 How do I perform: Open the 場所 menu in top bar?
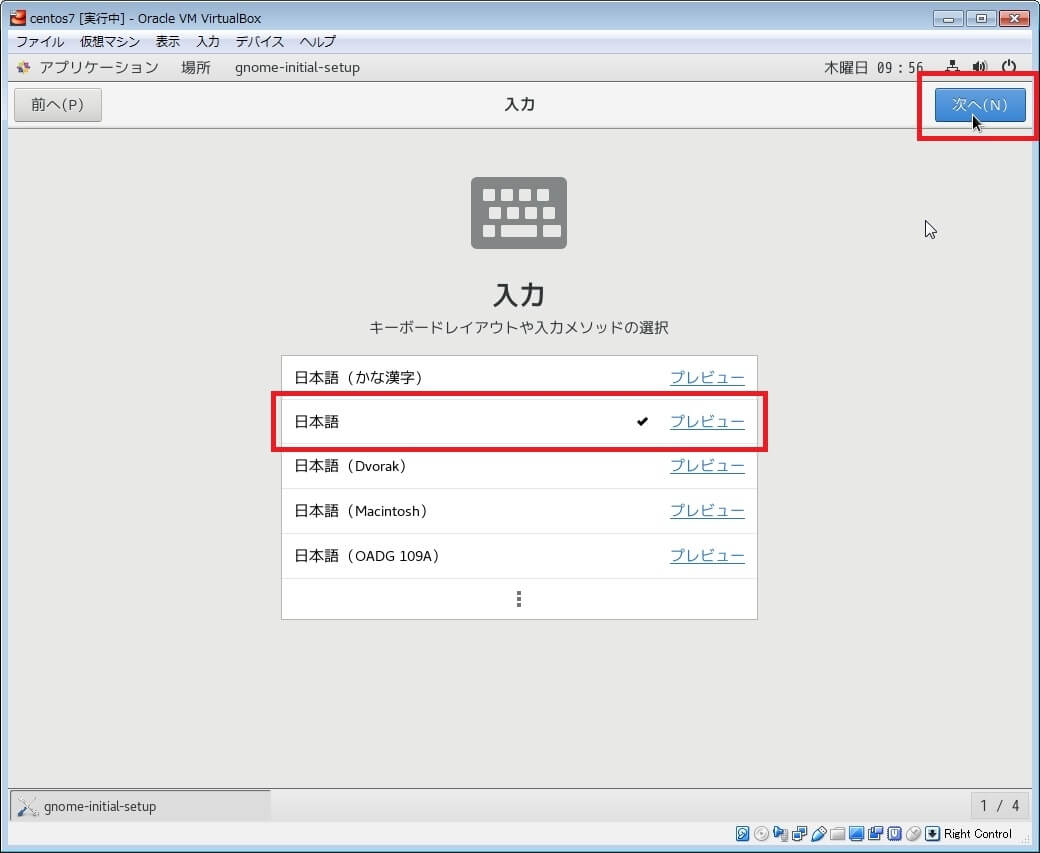pyautogui.click(x=196, y=68)
